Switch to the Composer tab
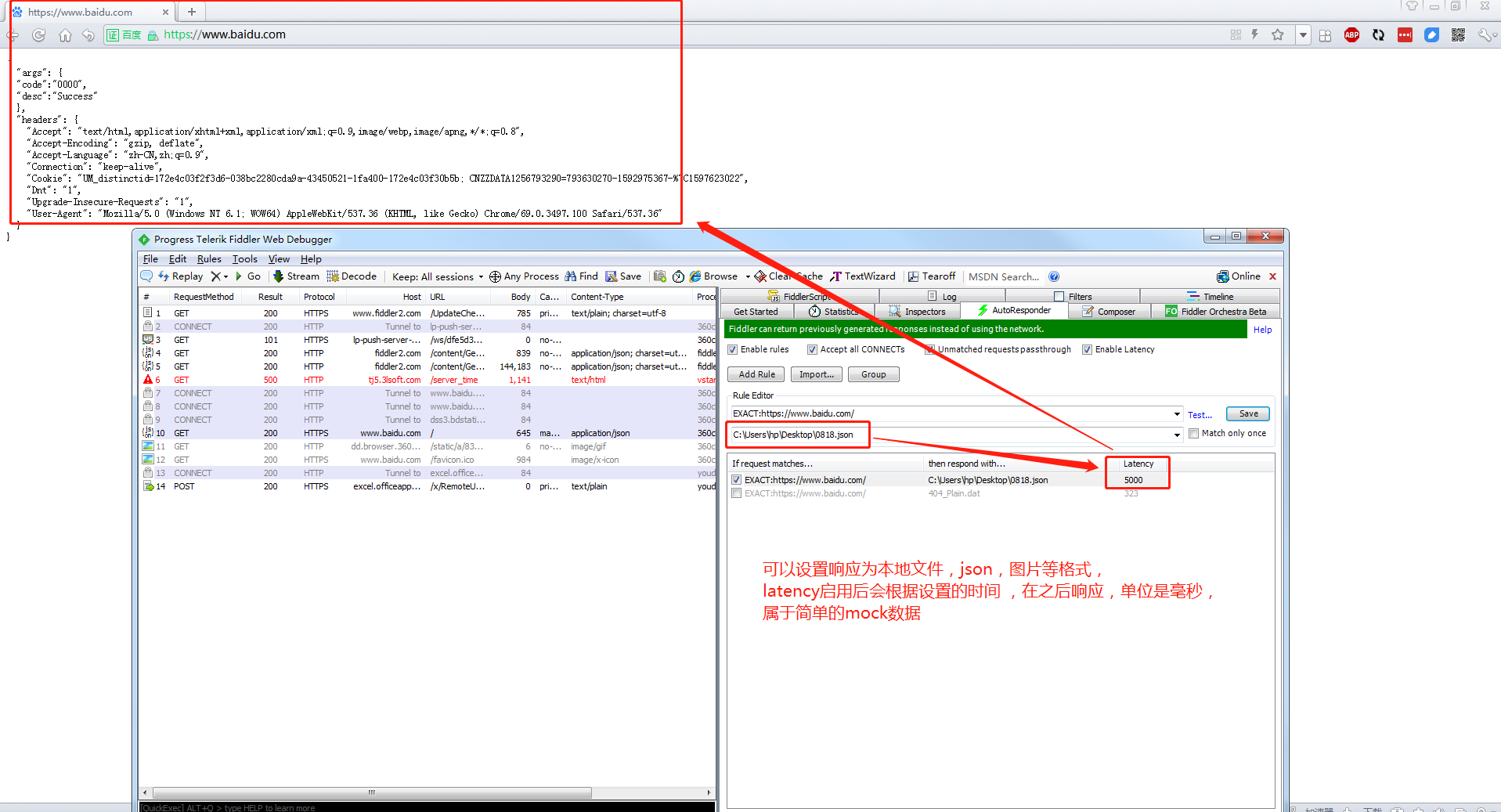 1109,312
